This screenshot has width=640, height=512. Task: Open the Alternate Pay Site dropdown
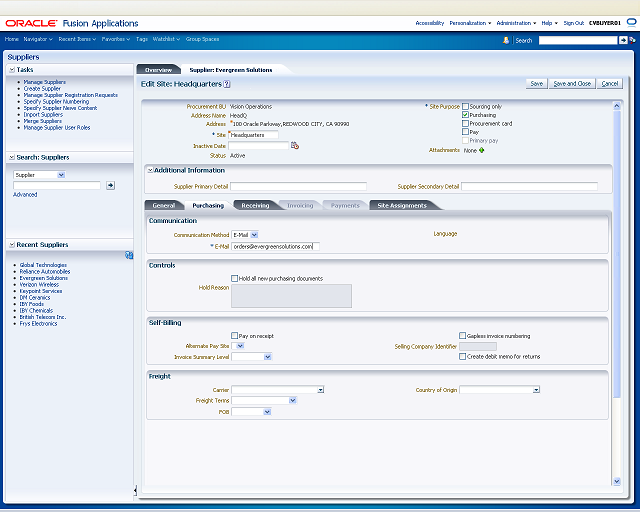click(x=240, y=346)
